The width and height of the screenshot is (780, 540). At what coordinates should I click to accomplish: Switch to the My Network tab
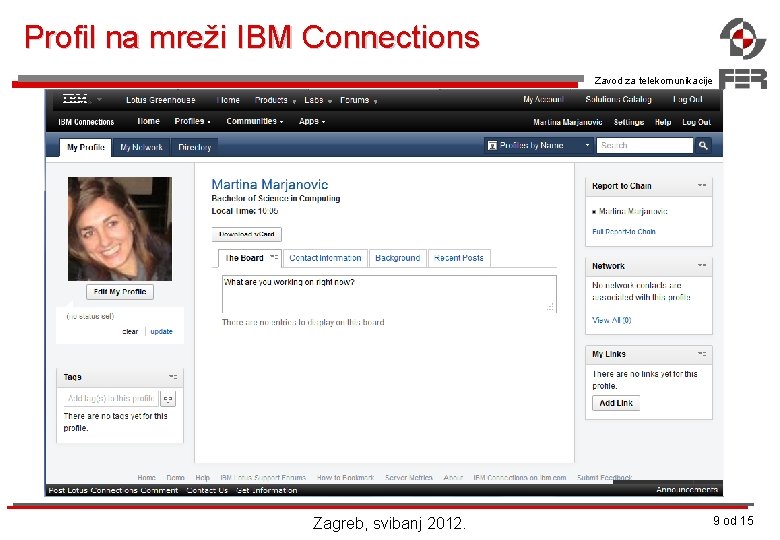[x=141, y=147]
